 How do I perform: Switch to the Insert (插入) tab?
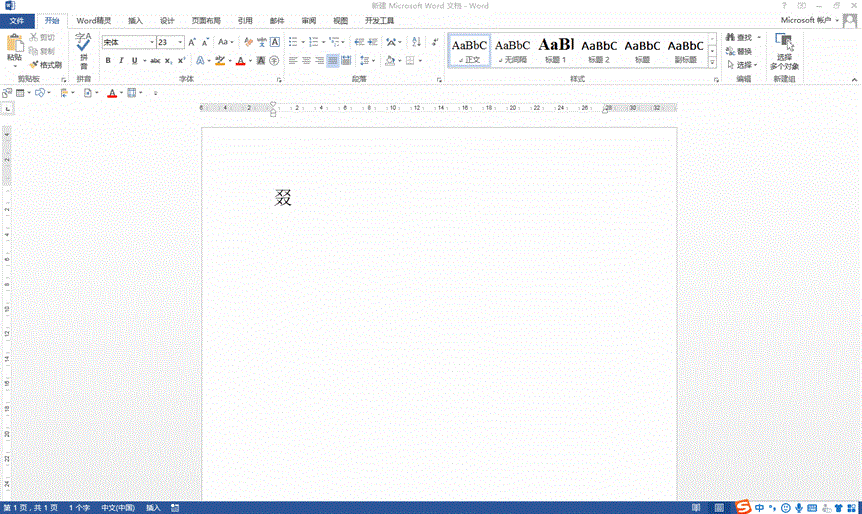click(x=135, y=20)
